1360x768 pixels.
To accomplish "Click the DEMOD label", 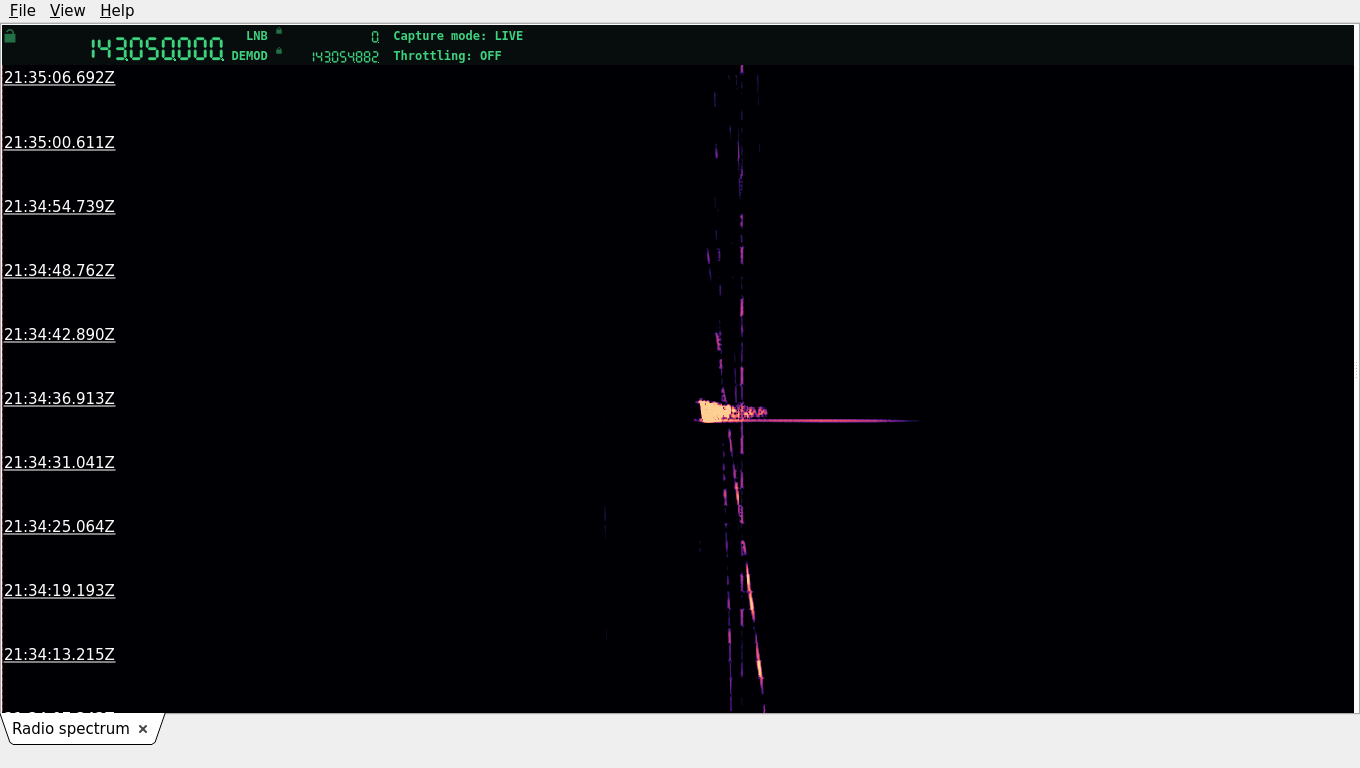I will (249, 56).
